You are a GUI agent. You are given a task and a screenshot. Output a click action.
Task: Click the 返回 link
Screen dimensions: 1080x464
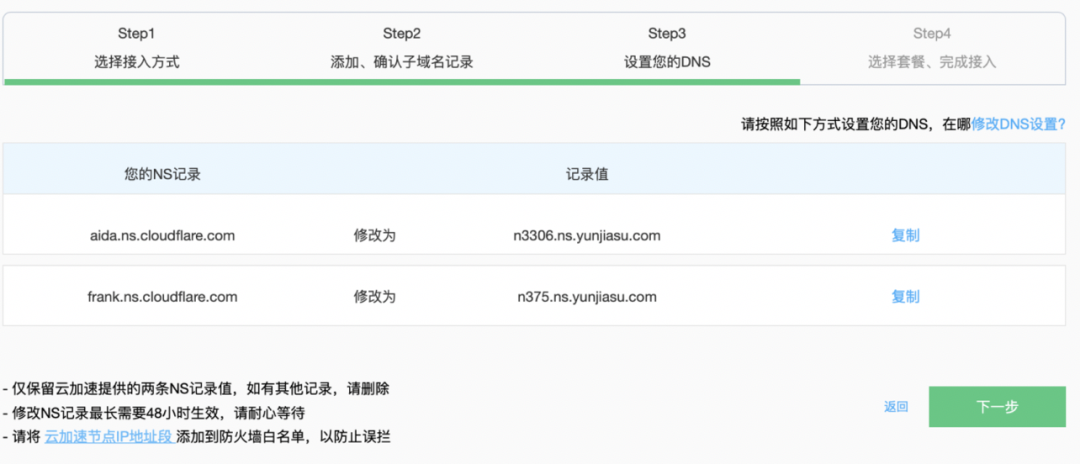pyautogui.click(x=896, y=407)
